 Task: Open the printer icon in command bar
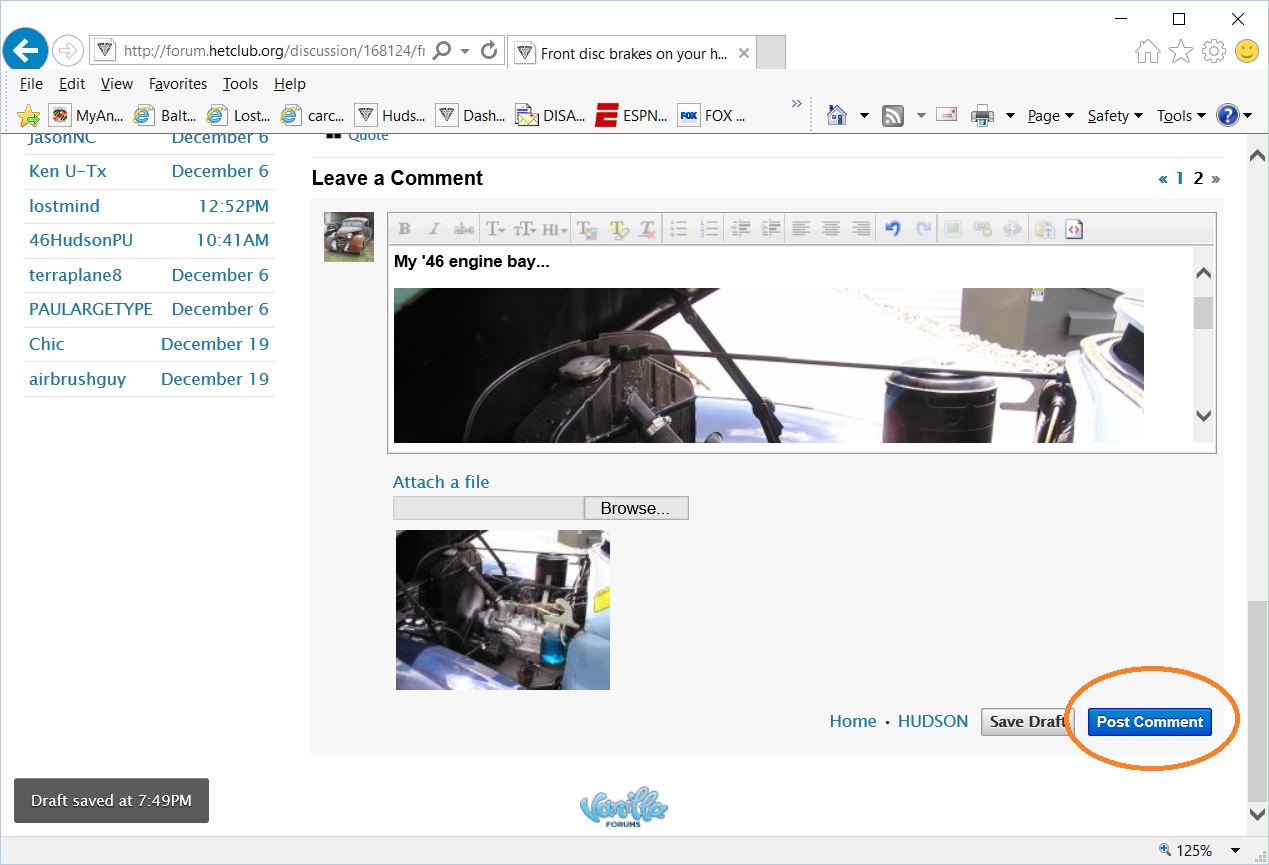coord(983,116)
